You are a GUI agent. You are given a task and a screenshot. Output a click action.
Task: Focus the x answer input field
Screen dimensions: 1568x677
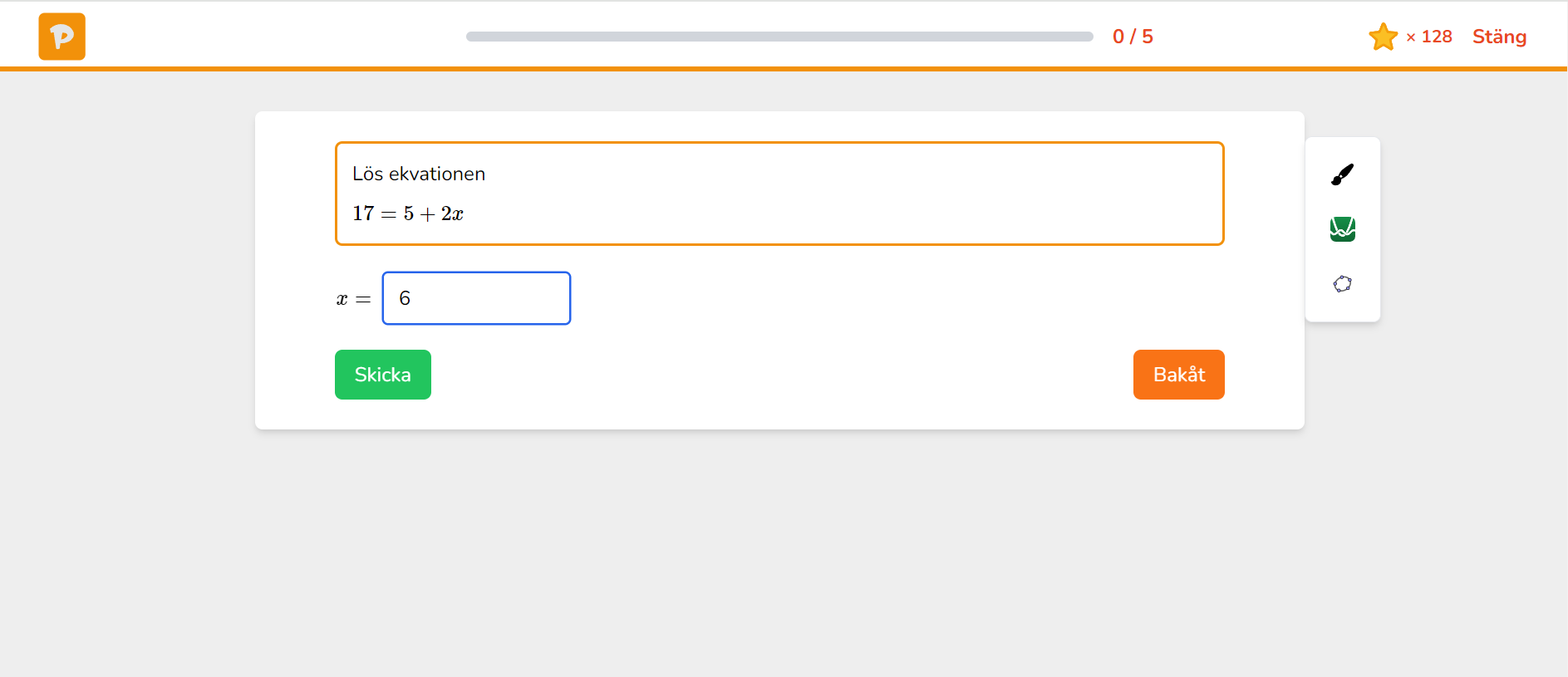tap(476, 298)
